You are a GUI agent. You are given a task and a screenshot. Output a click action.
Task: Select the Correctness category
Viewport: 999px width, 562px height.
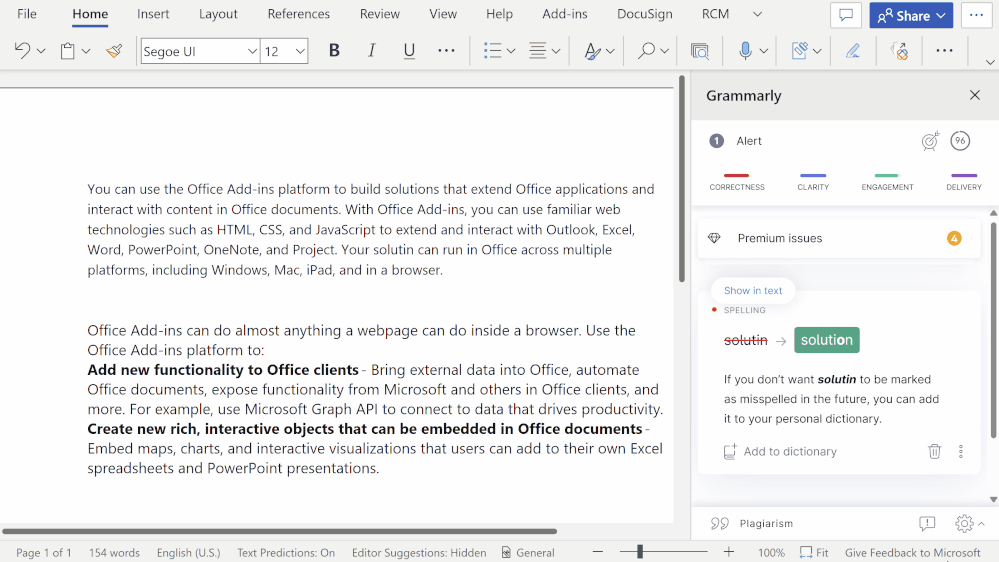pos(737,182)
